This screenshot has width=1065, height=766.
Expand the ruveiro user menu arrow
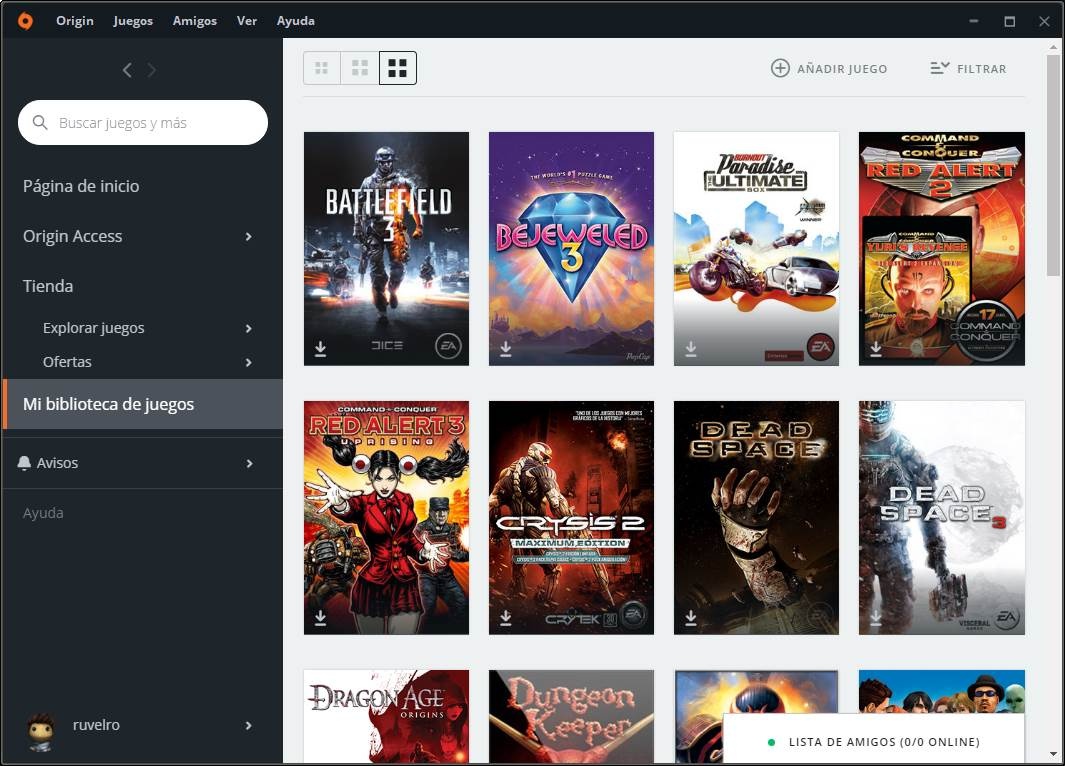(249, 725)
